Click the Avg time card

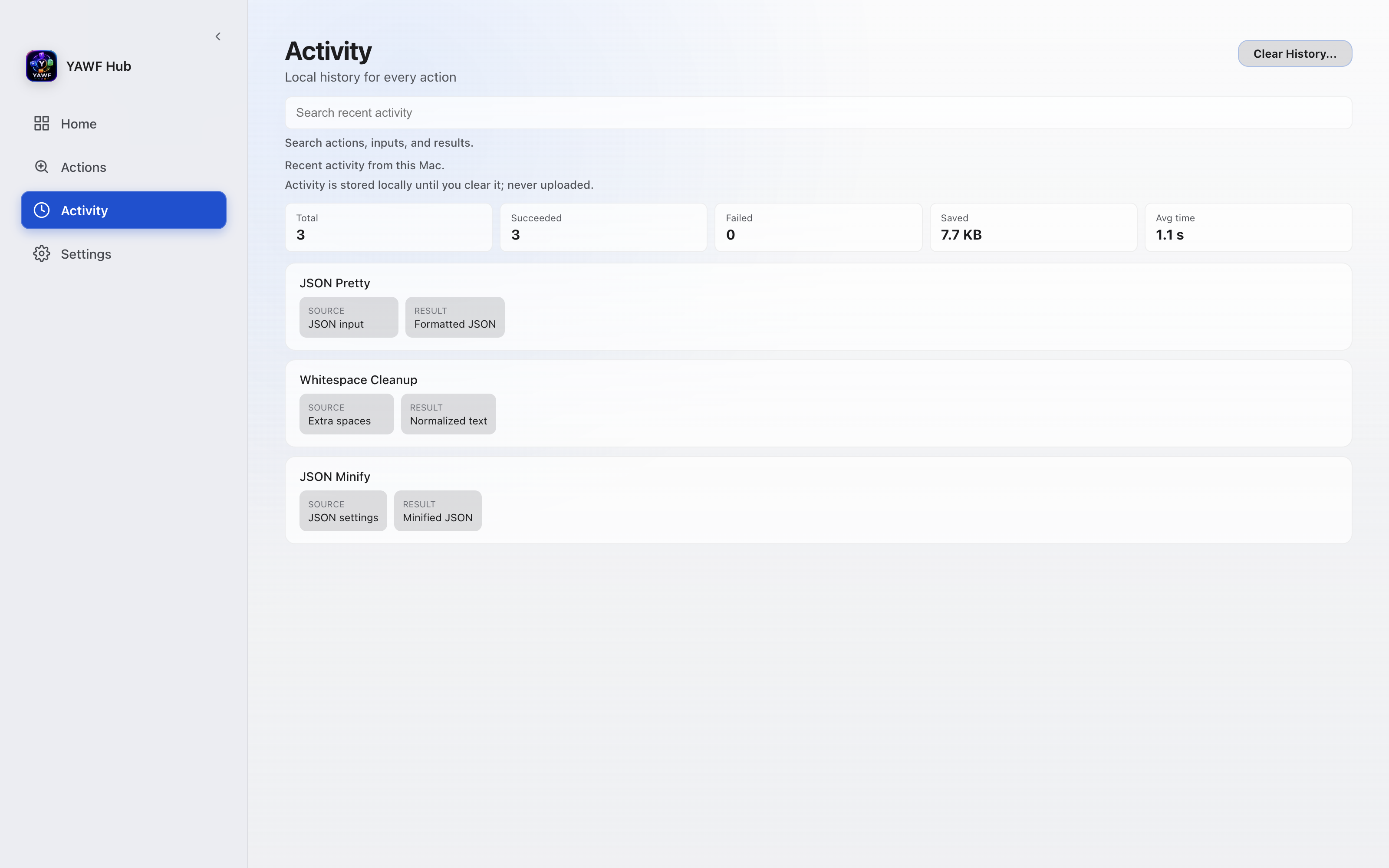click(x=1248, y=227)
